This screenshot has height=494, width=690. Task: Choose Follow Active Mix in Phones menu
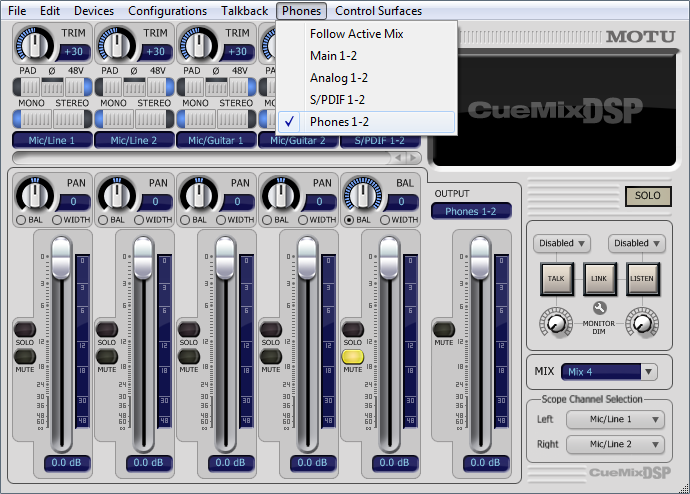point(367,34)
